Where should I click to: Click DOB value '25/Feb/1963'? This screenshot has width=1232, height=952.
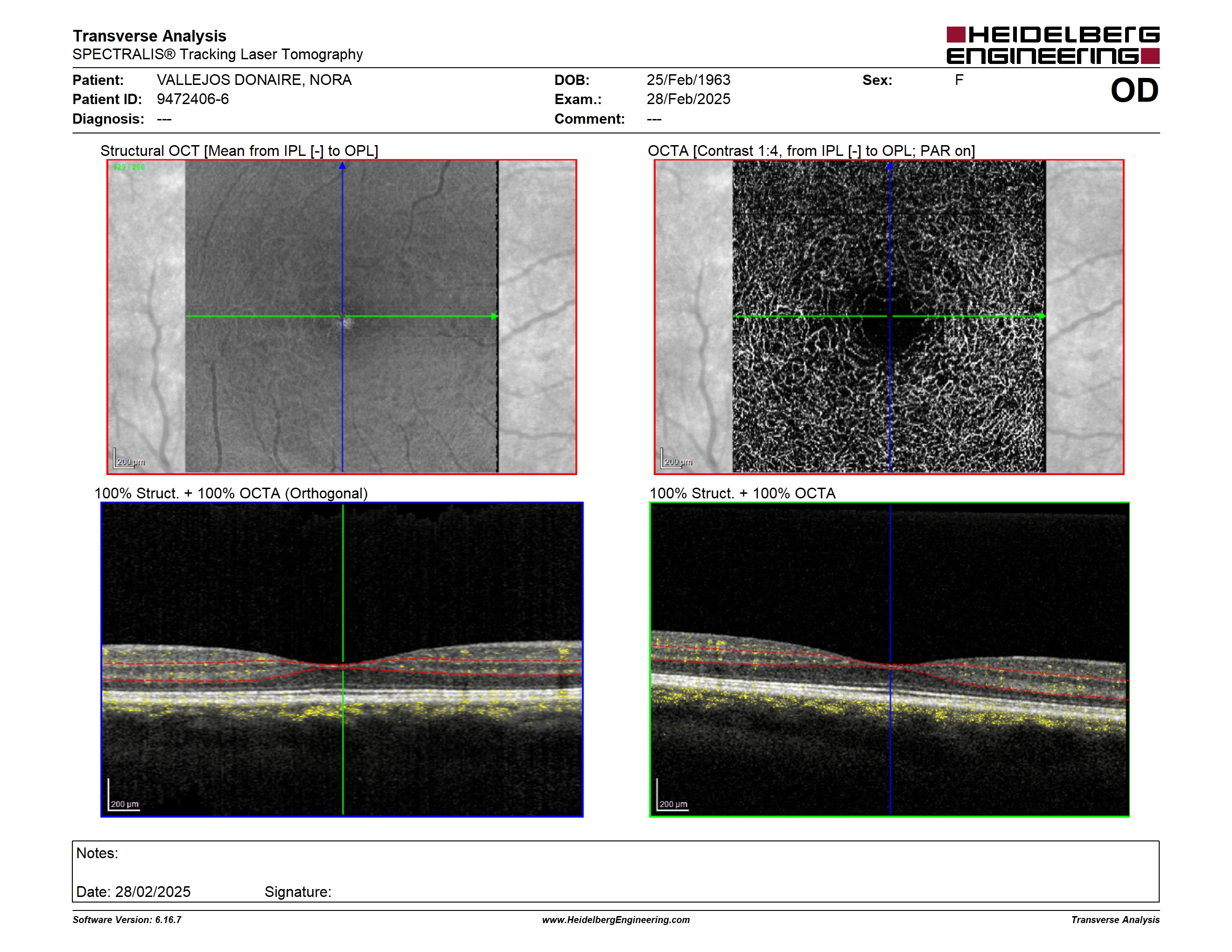[688, 80]
